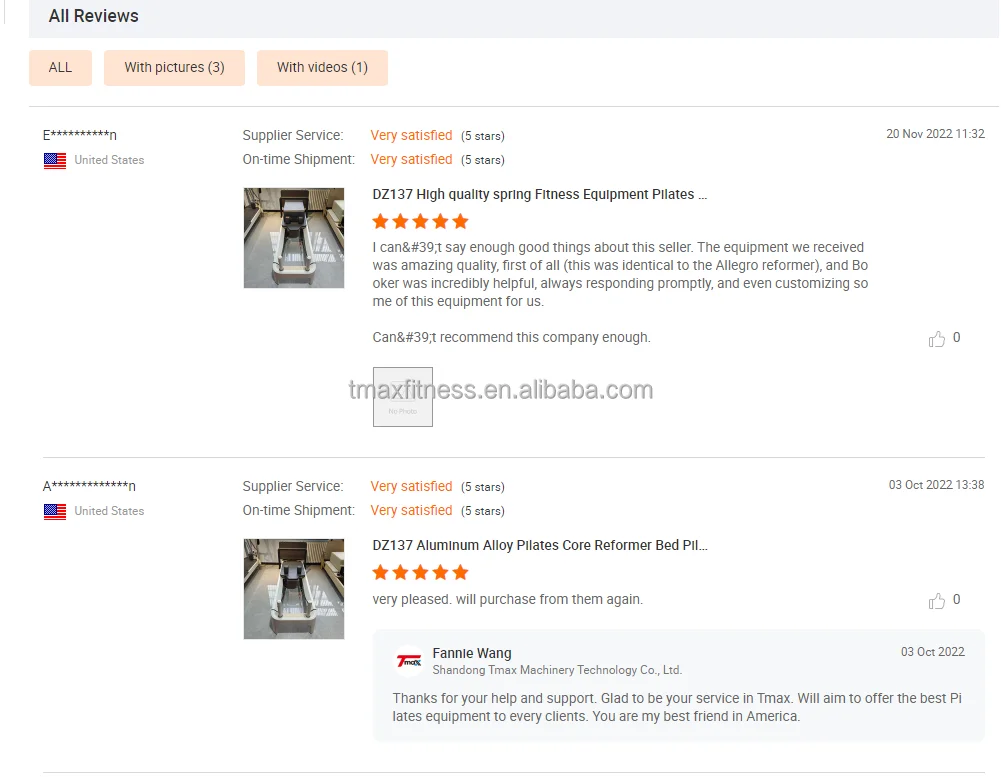Click the US flag beside E***n
Screen dimensions: 1001x777
coord(55,160)
